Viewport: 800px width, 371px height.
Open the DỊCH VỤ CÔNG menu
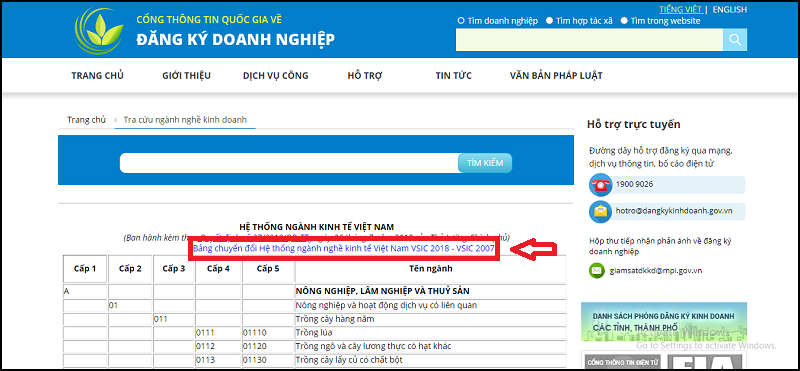point(276,76)
